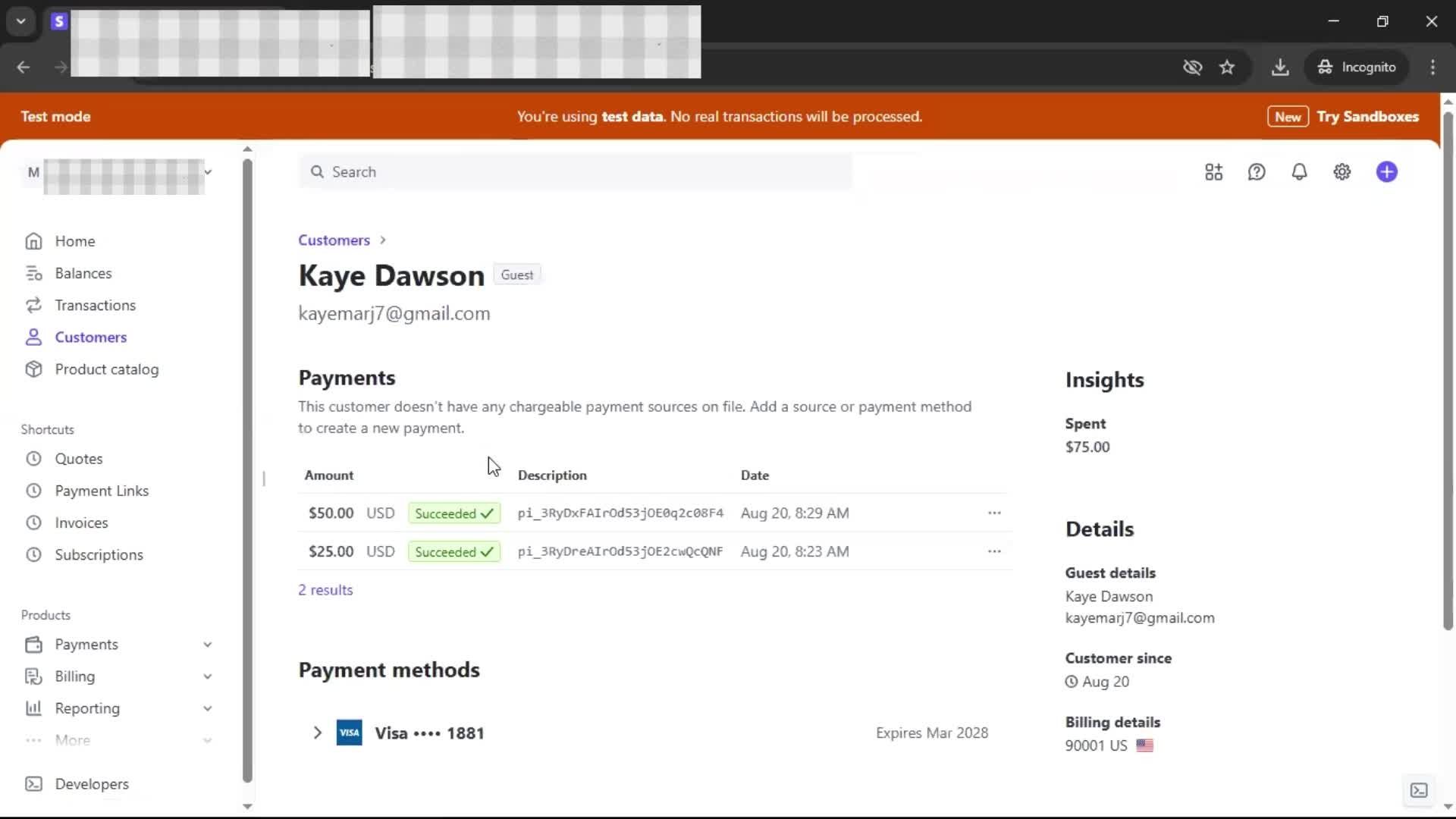The width and height of the screenshot is (1456, 819).
Task: Click the Search input field
Action: pos(576,172)
